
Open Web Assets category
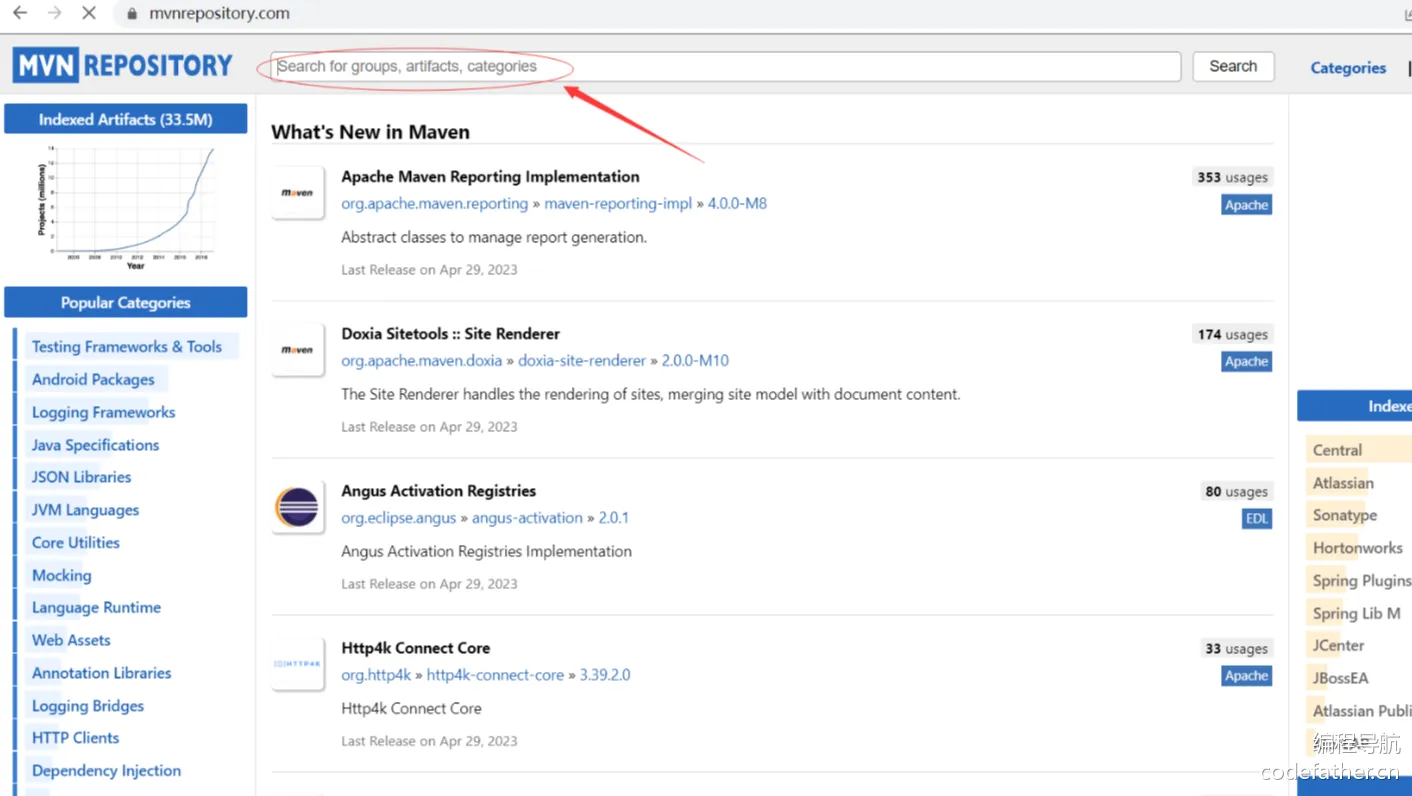coord(71,640)
